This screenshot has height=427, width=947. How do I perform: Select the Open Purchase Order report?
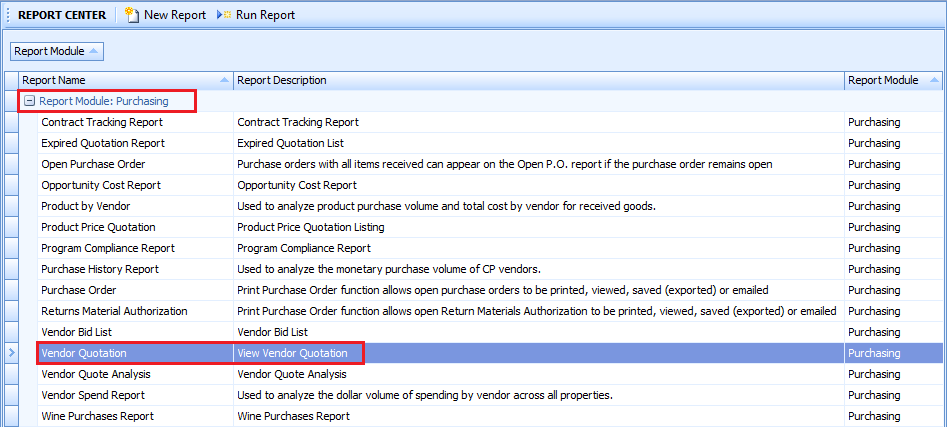(x=93, y=164)
